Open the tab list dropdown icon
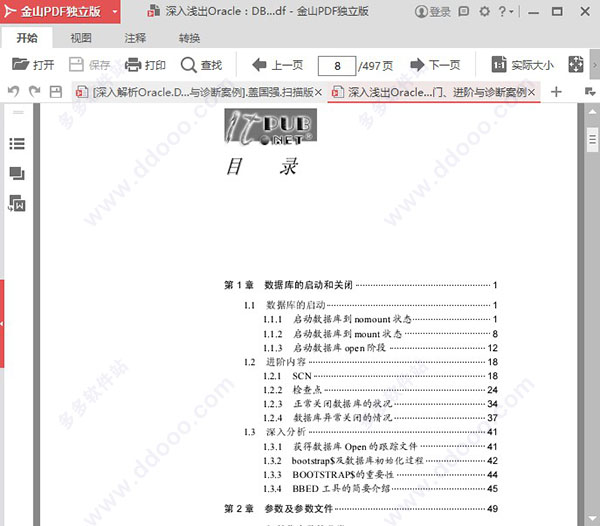This screenshot has width=600, height=526. [x=590, y=91]
